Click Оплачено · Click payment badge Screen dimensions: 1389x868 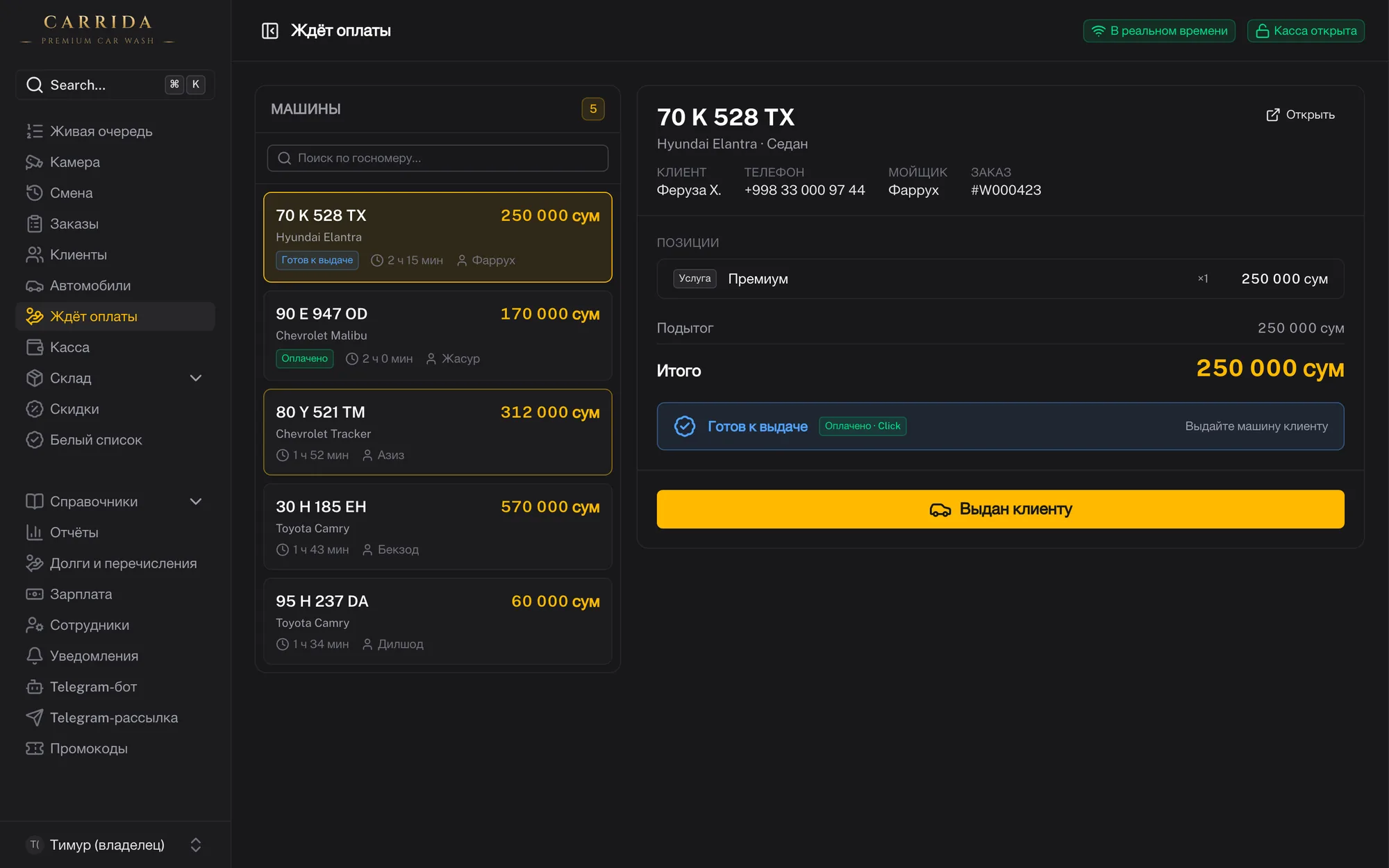click(x=863, y=426)
